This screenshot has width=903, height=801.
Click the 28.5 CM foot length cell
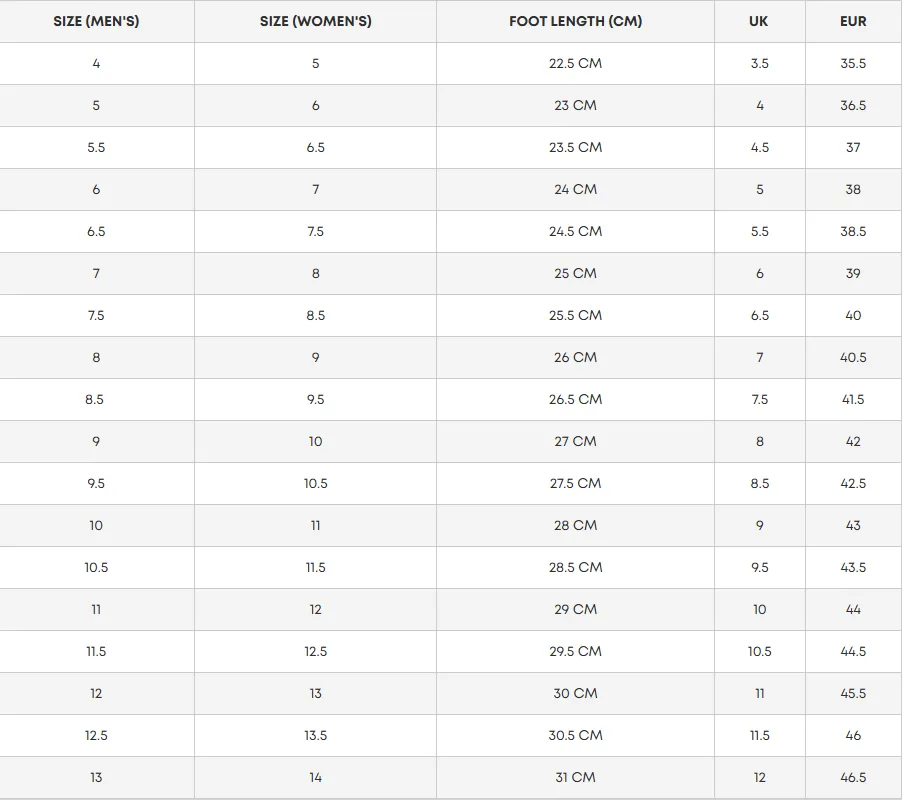pyautogui.click(x=575, y=568)
